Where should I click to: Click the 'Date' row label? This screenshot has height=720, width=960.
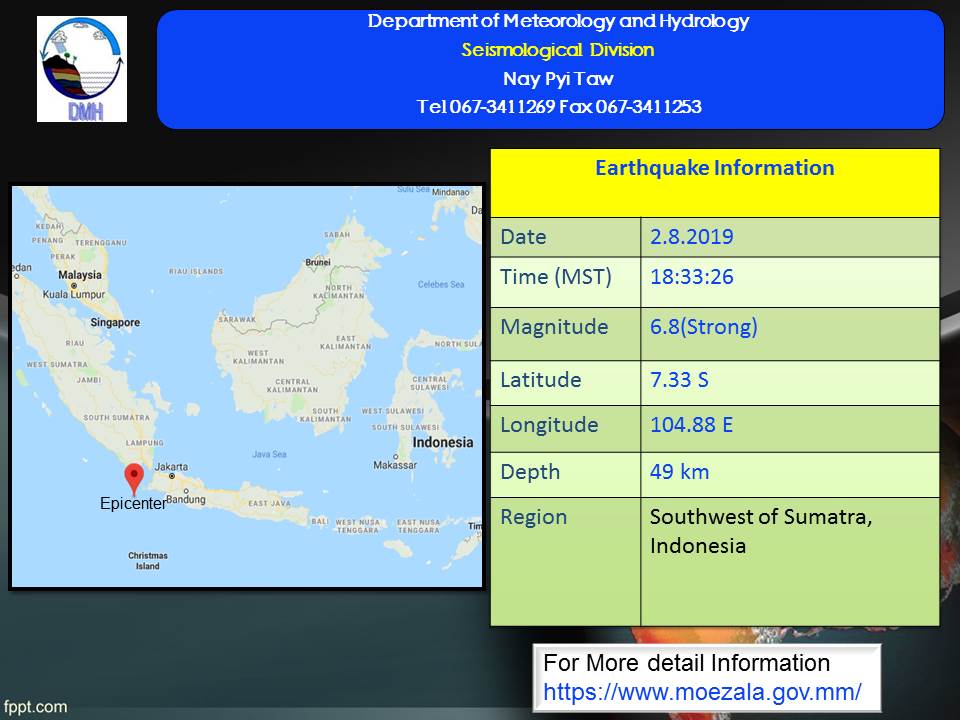point(523,237)
